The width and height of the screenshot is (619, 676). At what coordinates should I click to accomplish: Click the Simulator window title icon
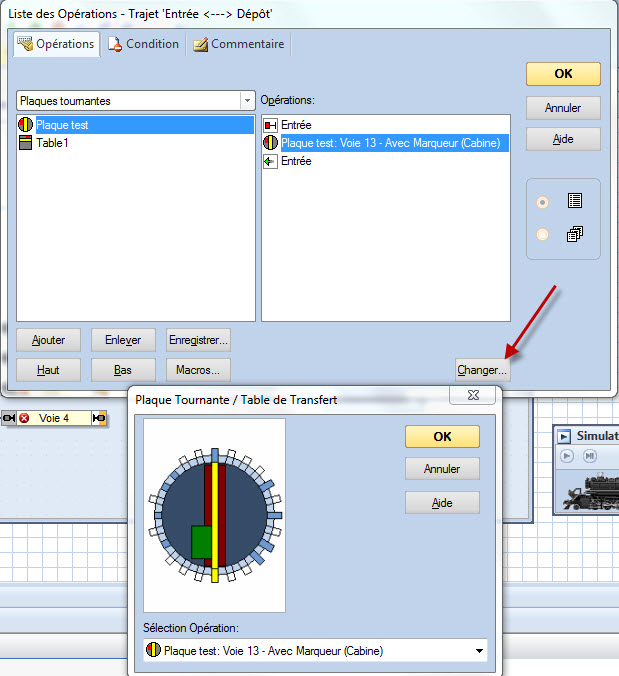point(563,437)
